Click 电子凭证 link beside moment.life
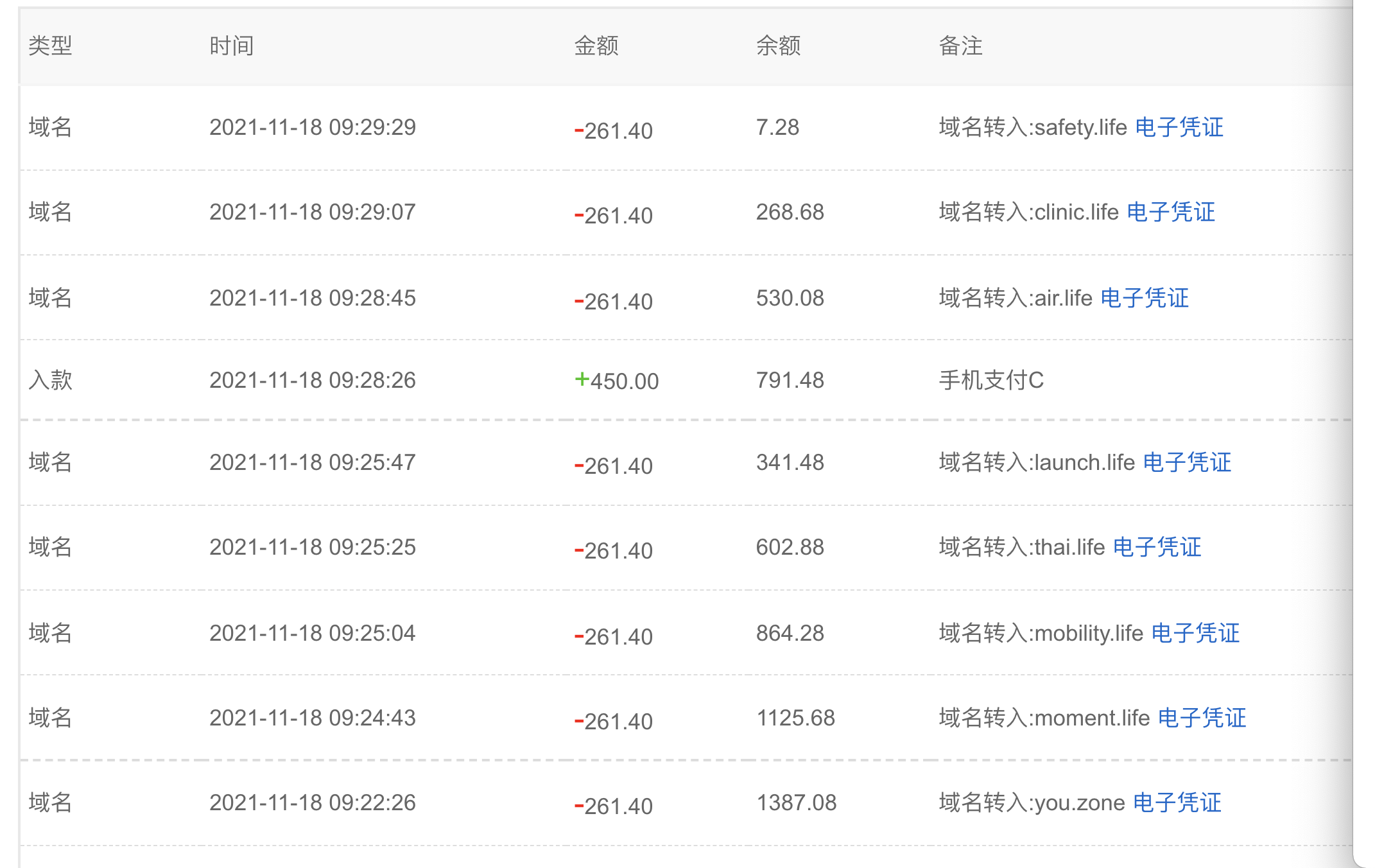Screen dimensions: 1375x868 pos(1202,718)
